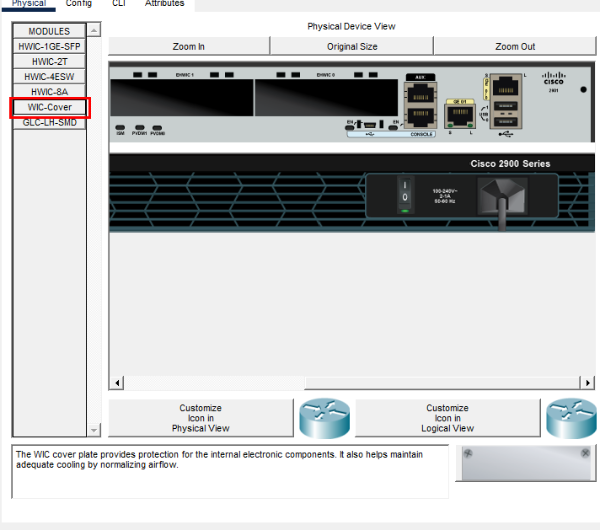Click the WIC cover plate thumbnail
Image resolution: width=600 pixels, height=530 pixels.
(x=526, y=463)
